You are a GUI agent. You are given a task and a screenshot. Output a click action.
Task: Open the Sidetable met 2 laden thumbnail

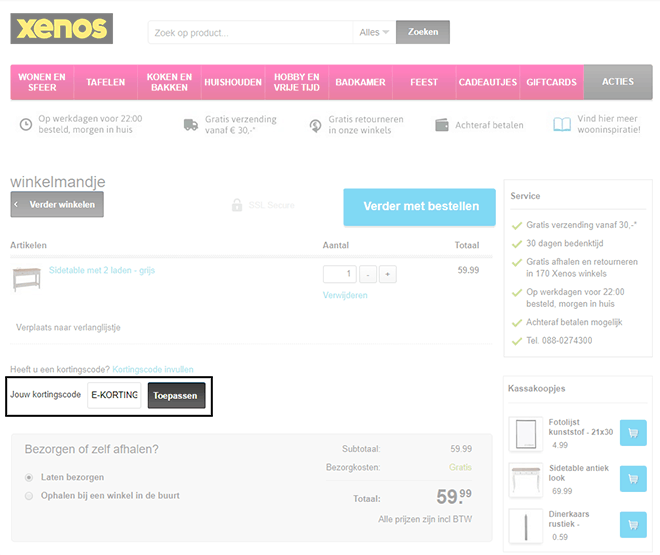tap(27, 279)
